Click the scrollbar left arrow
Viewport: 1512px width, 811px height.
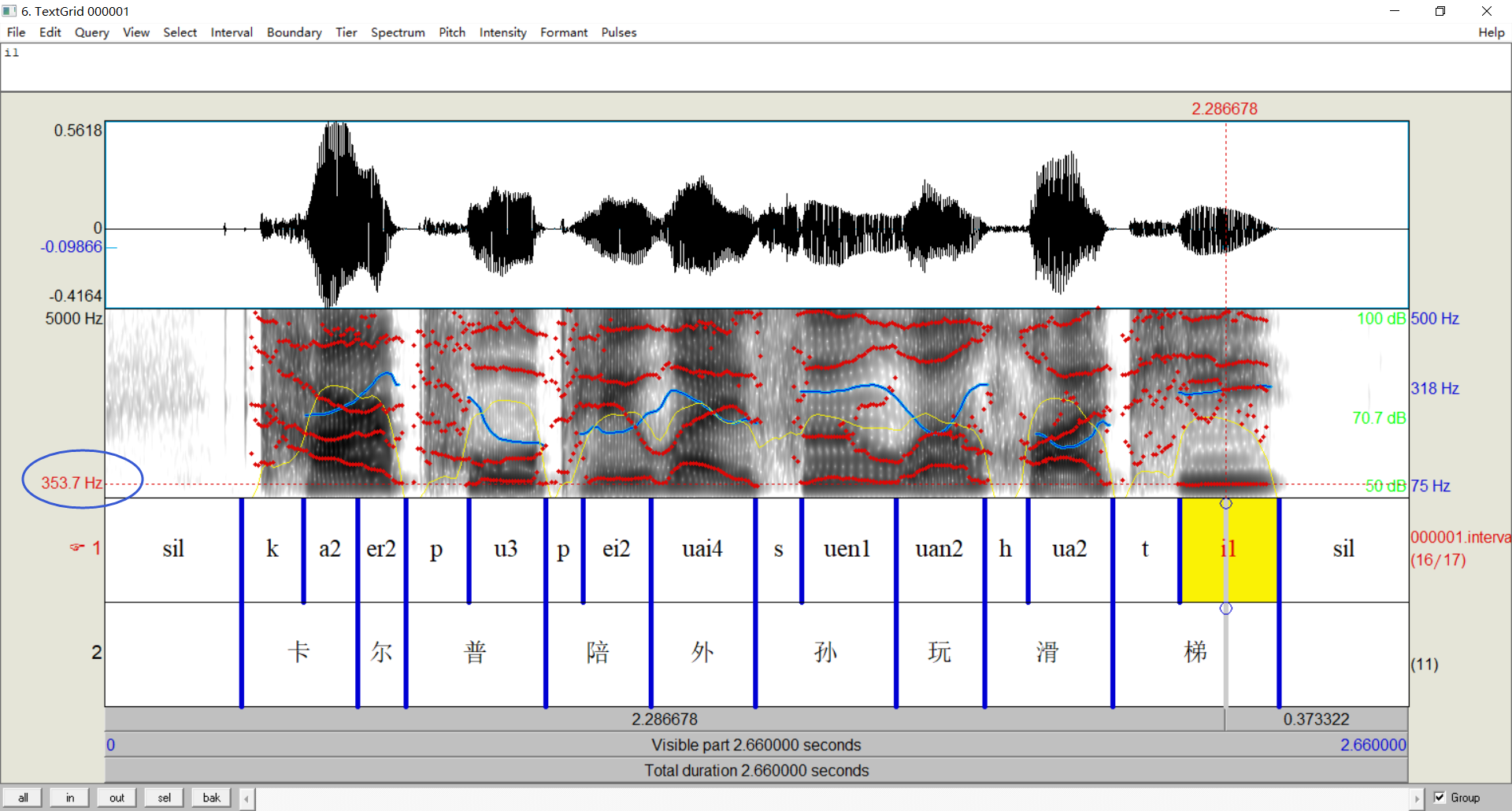[246, 798]
